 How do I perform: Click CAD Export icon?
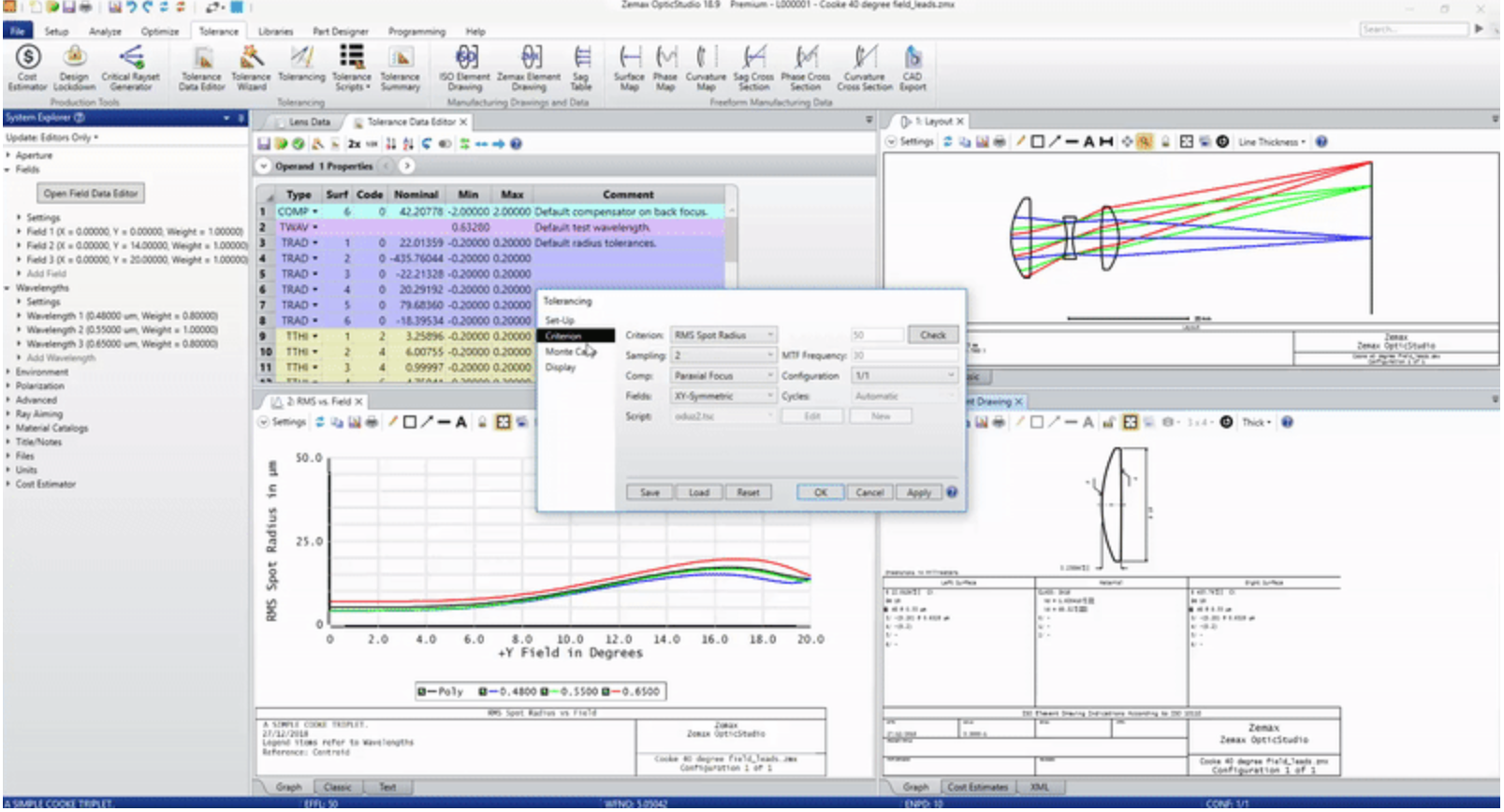click(913, 67)
